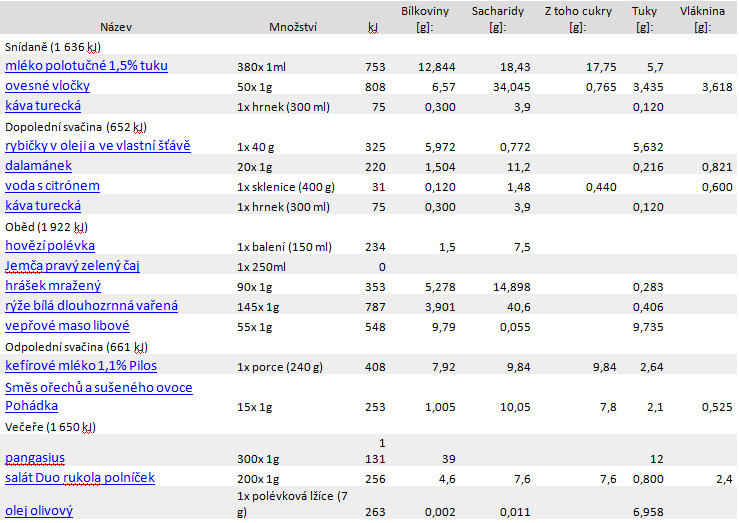Click the 0,525 fiber value for Pohádka
Screen dimensions: 739x523
click(x=717, y=407)
